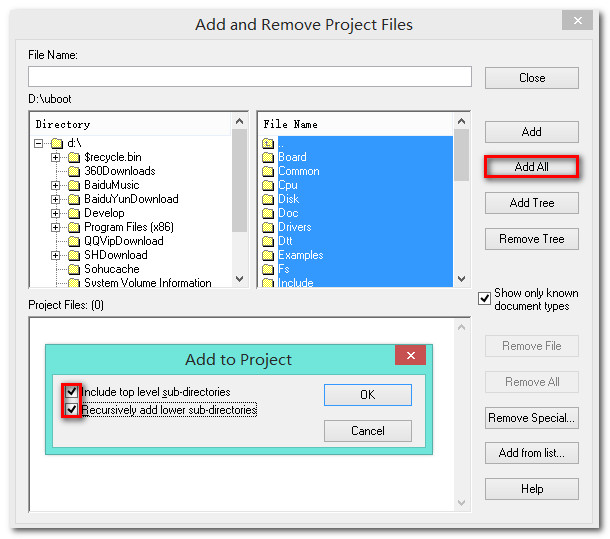Uncheck Show only known document types
Viewport: 610px width, 539px height.
pyautogui.click(x=484, y=298)
